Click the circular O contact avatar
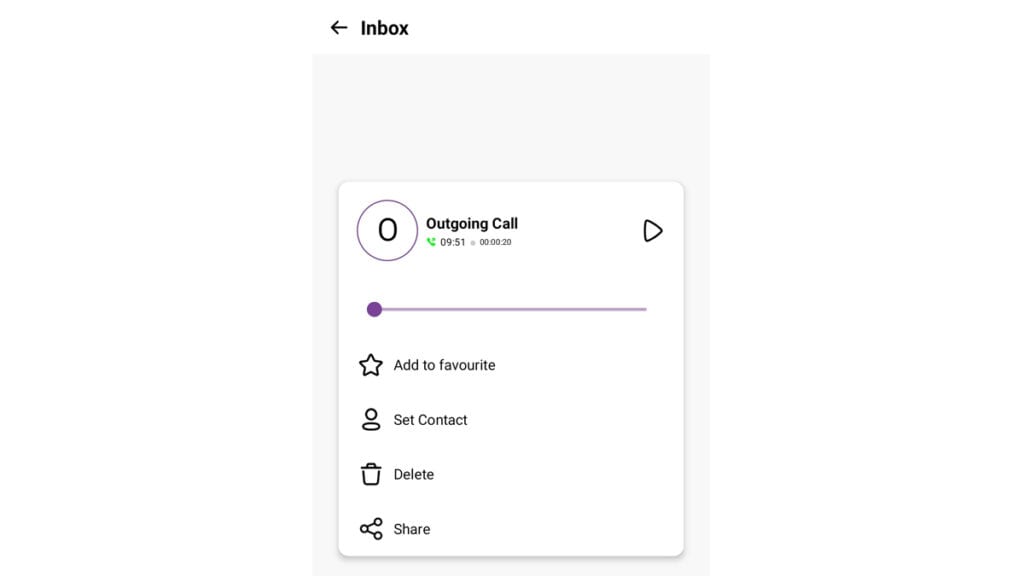Image resolution: width=1024 pixels, height=576 pixels. pos(387,231)
